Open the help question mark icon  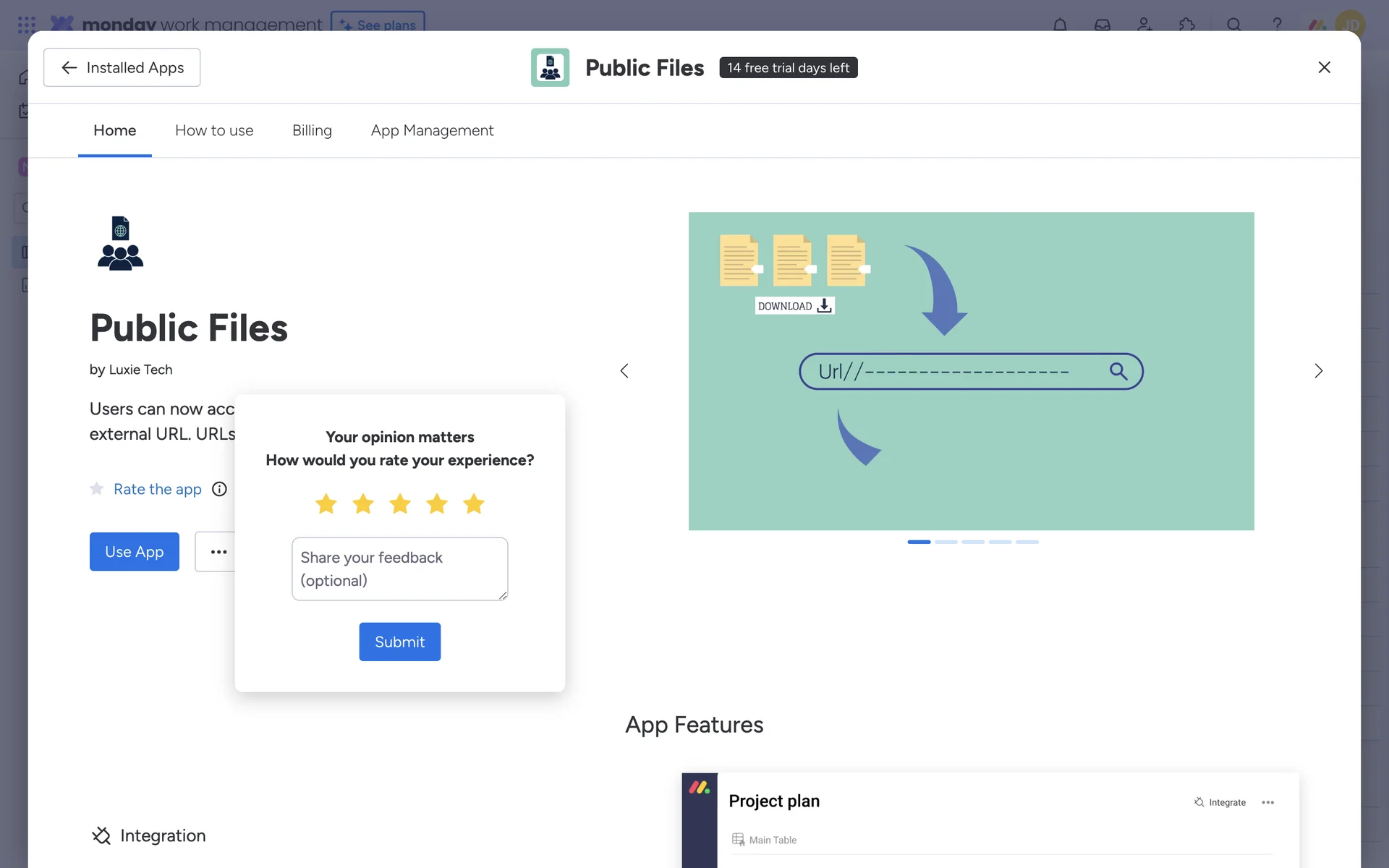[x=1277, y=25]
